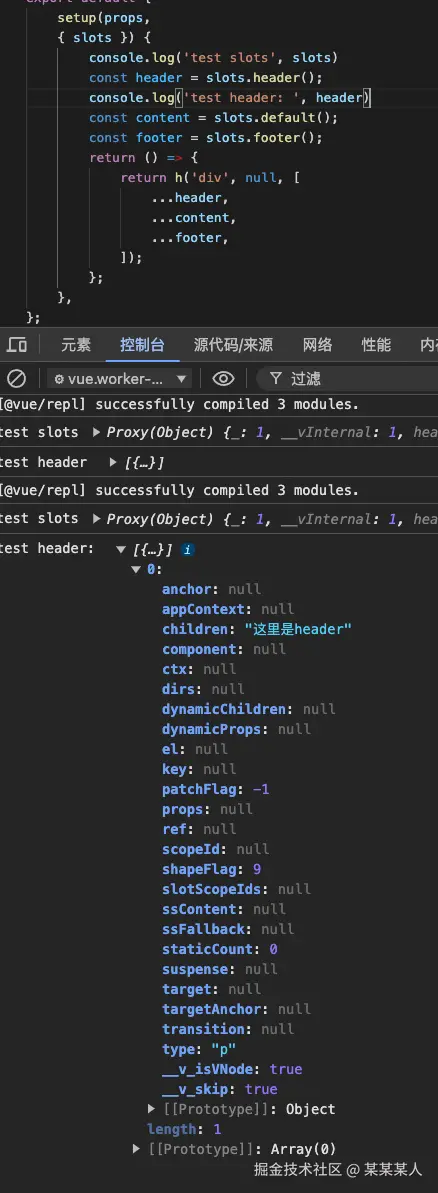Click the ...content, spread line

tap(194, 218)
